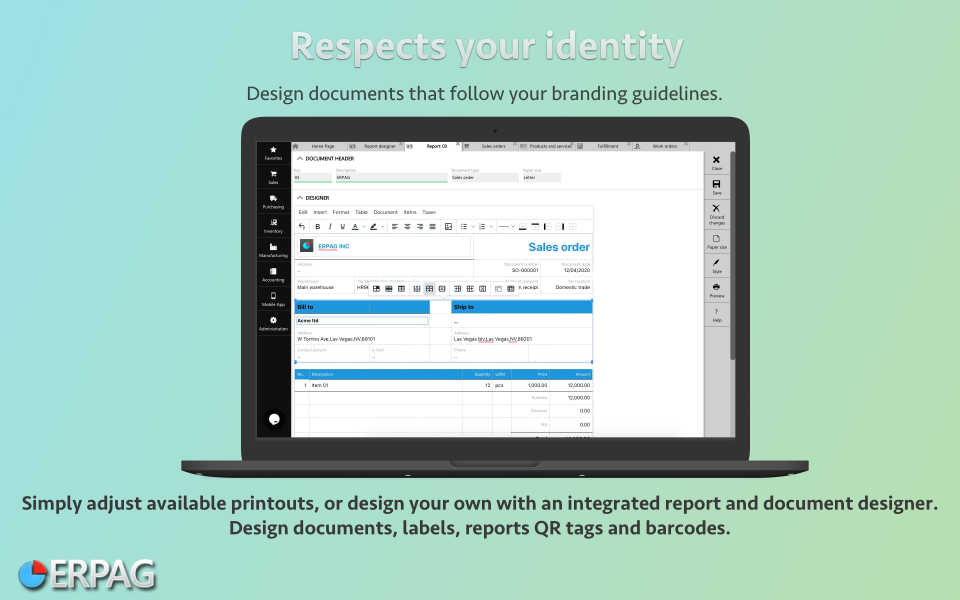Screen dimensions: 960x600
Task: Toggle italic formatting
Action: (x=330, y=227)
